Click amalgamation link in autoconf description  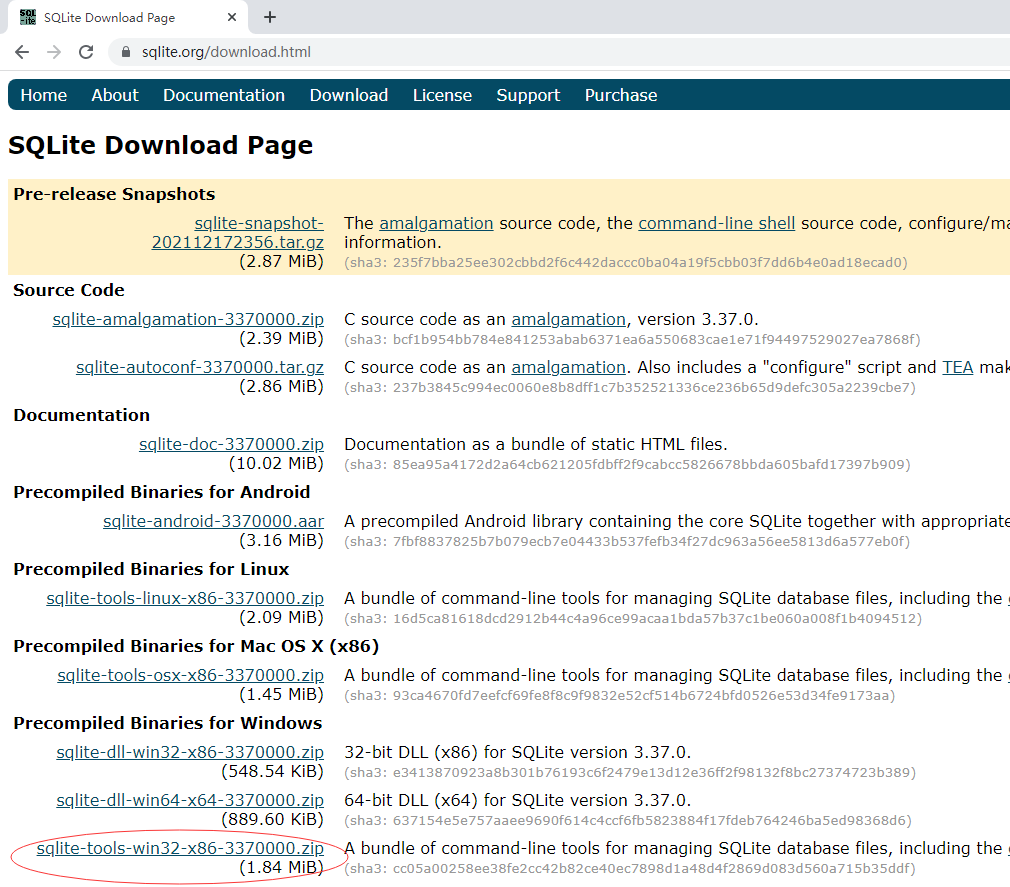coord(568,367)
